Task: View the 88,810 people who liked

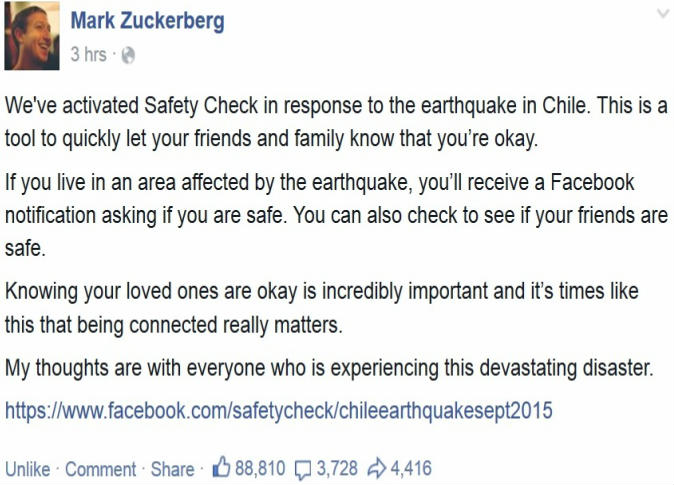Action: (x=261, y=468)
